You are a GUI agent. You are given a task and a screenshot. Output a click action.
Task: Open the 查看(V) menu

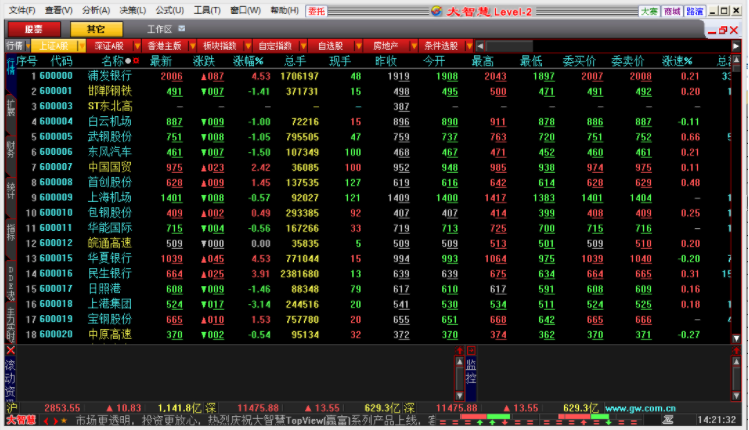point(59,11)
